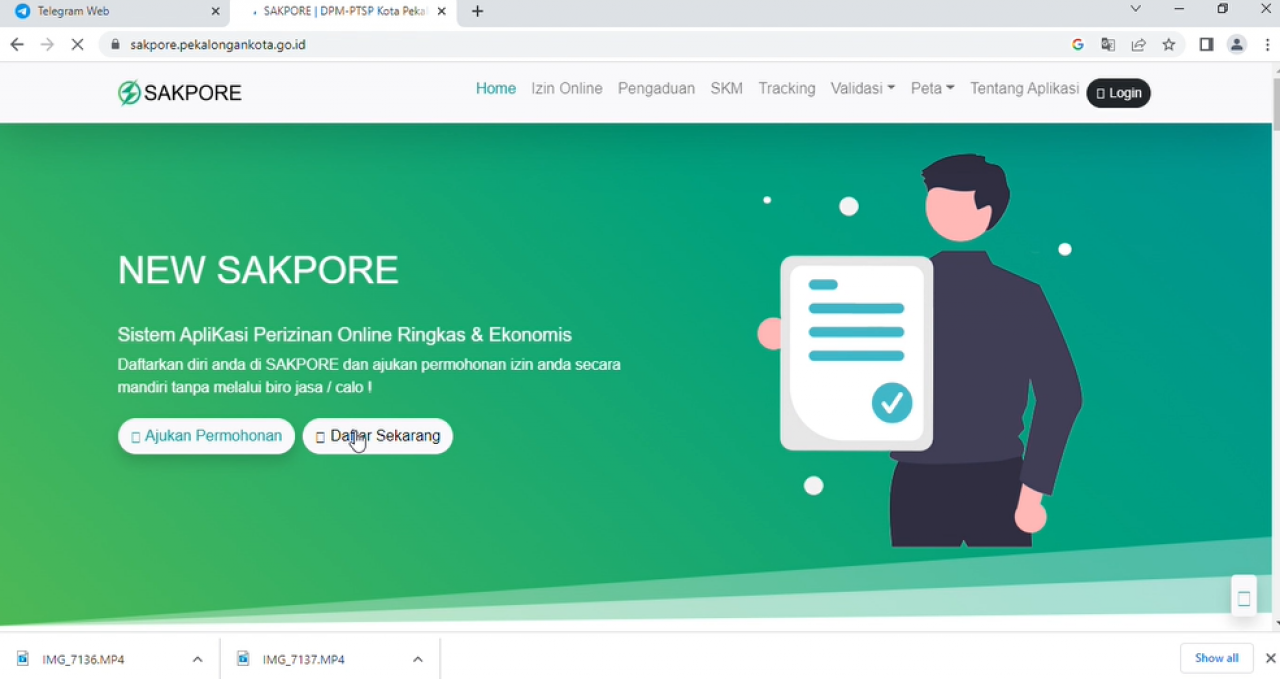This screenshot has width=1280, height=679.
Task: Go to the Pengaduan page
Action: point(656,88)
